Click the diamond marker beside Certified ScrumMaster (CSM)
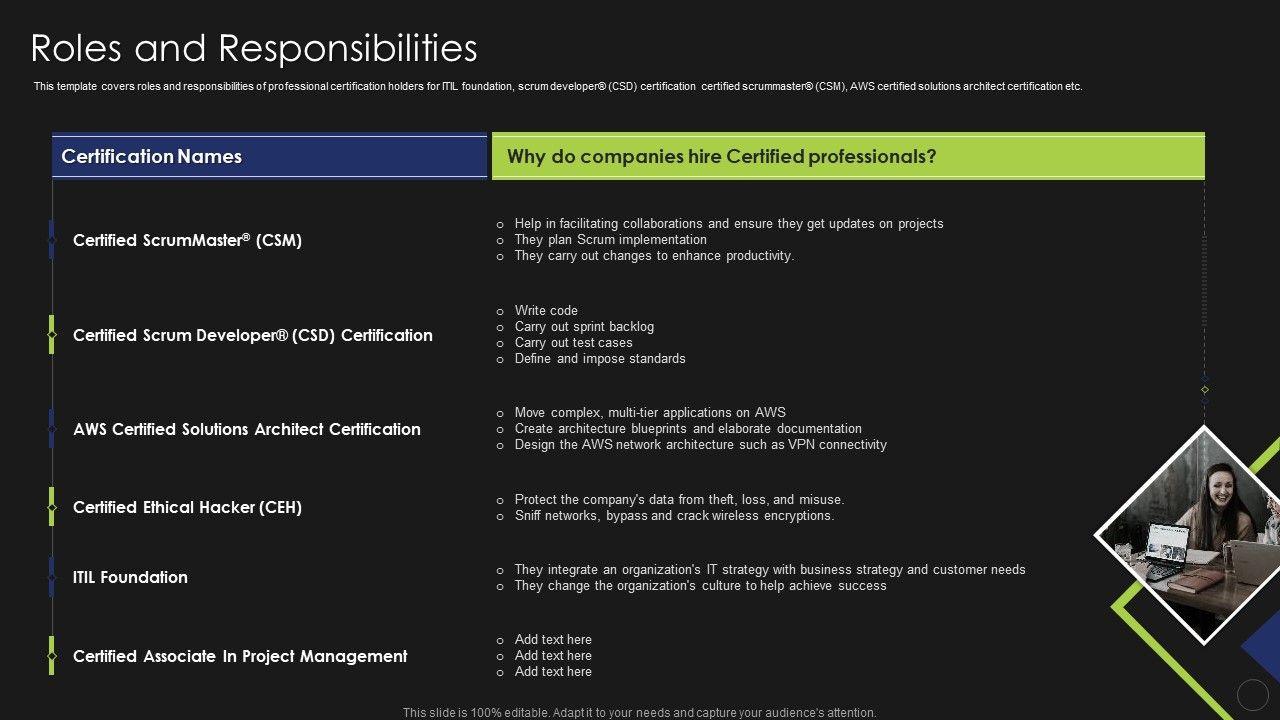 [52, 240]
